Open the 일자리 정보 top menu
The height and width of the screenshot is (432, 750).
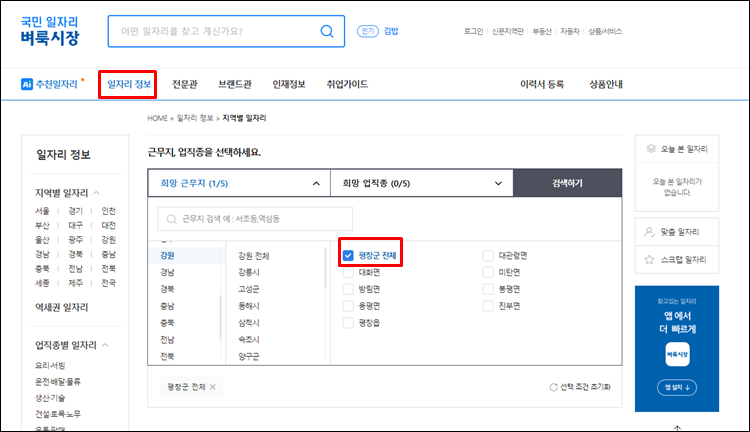[129, 84]
